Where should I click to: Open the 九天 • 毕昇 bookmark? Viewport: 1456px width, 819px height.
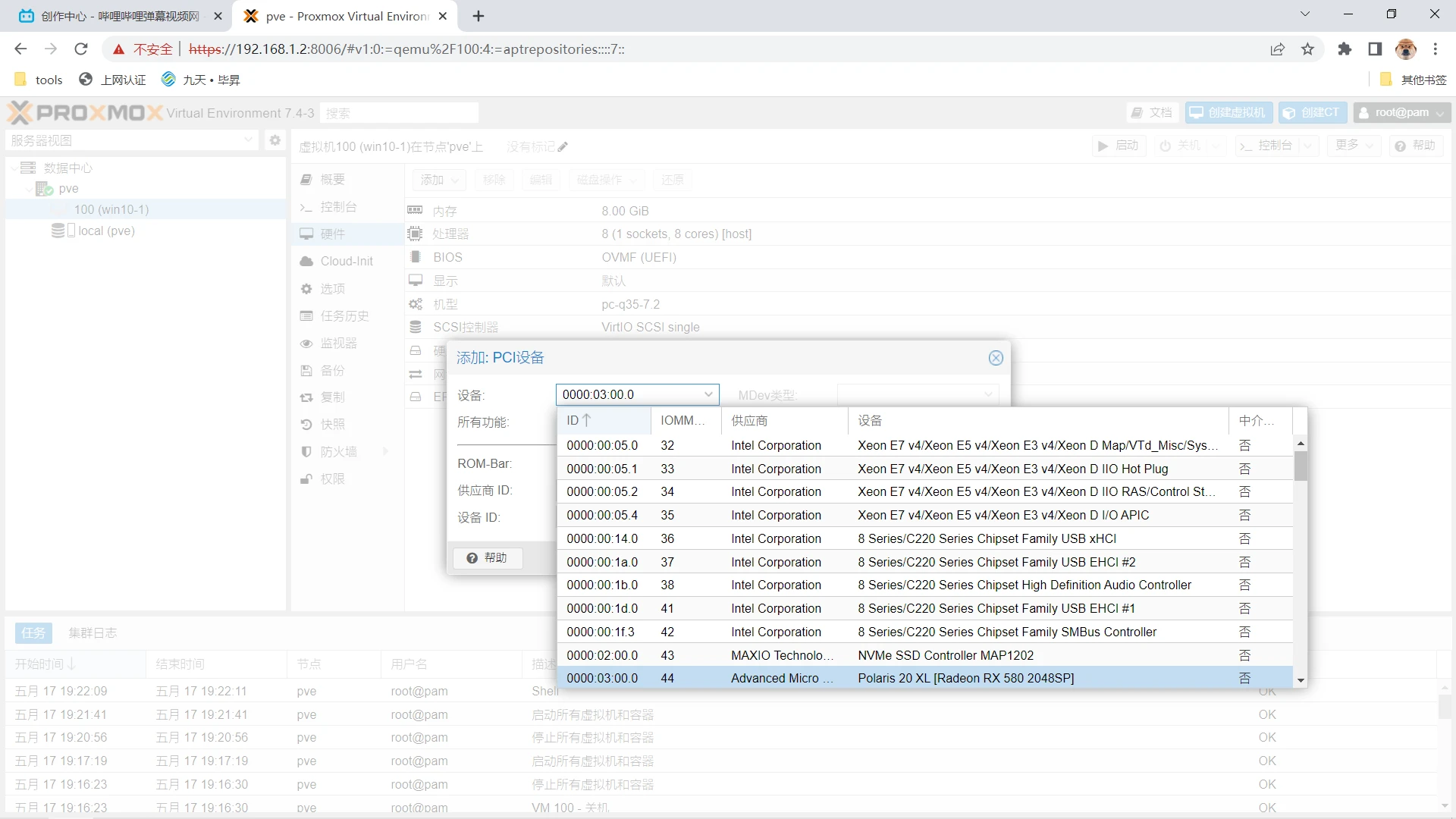tap(201, 80)
